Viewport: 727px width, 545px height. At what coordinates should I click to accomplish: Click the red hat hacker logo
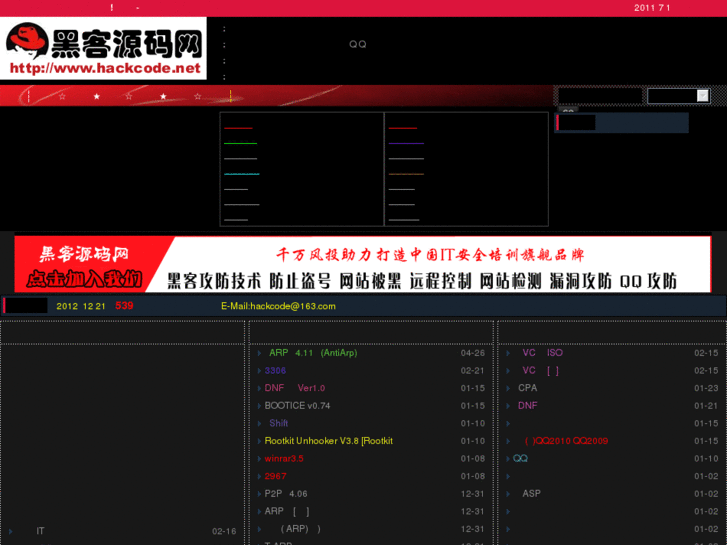[27, 39]
